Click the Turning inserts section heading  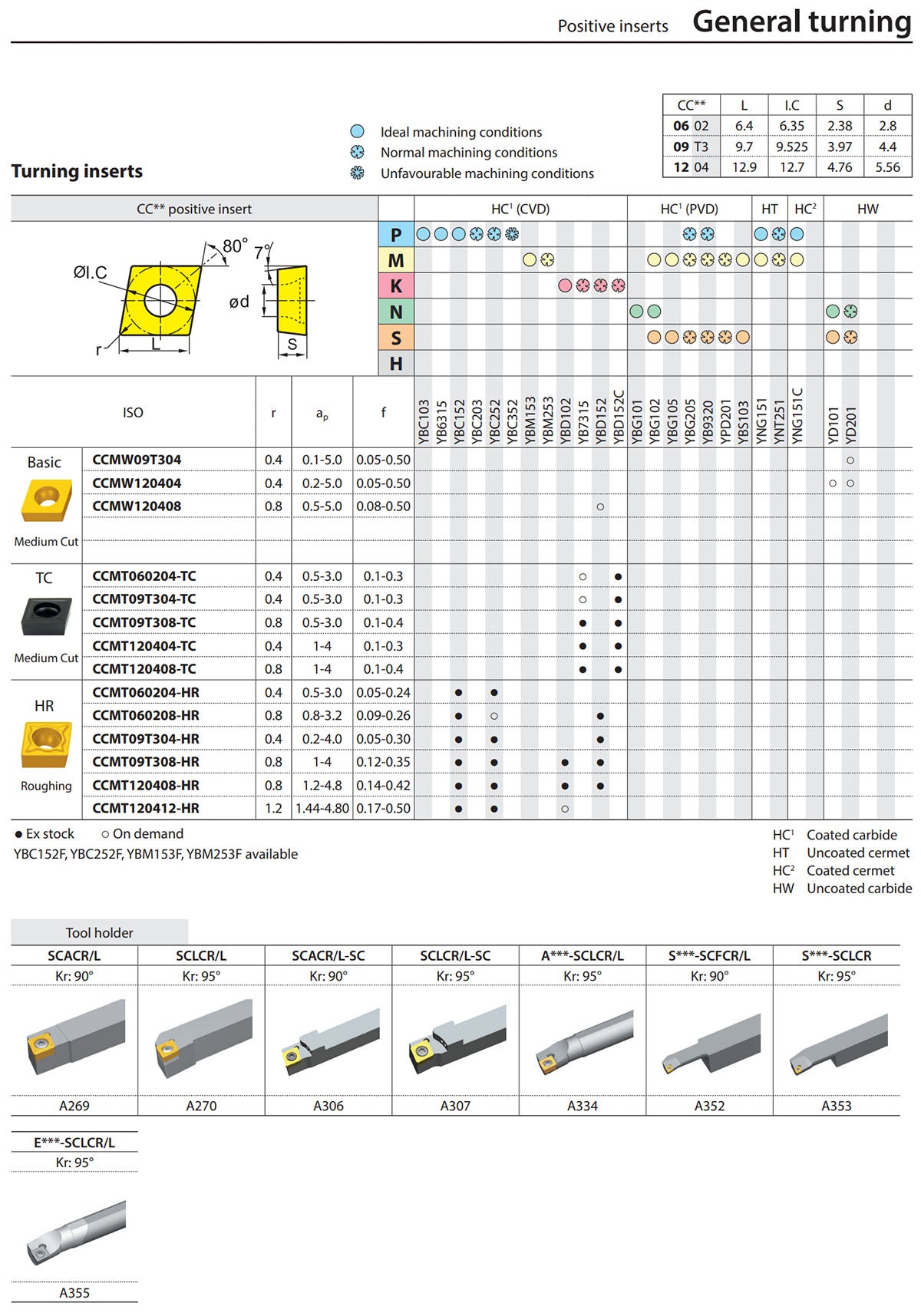77,171
